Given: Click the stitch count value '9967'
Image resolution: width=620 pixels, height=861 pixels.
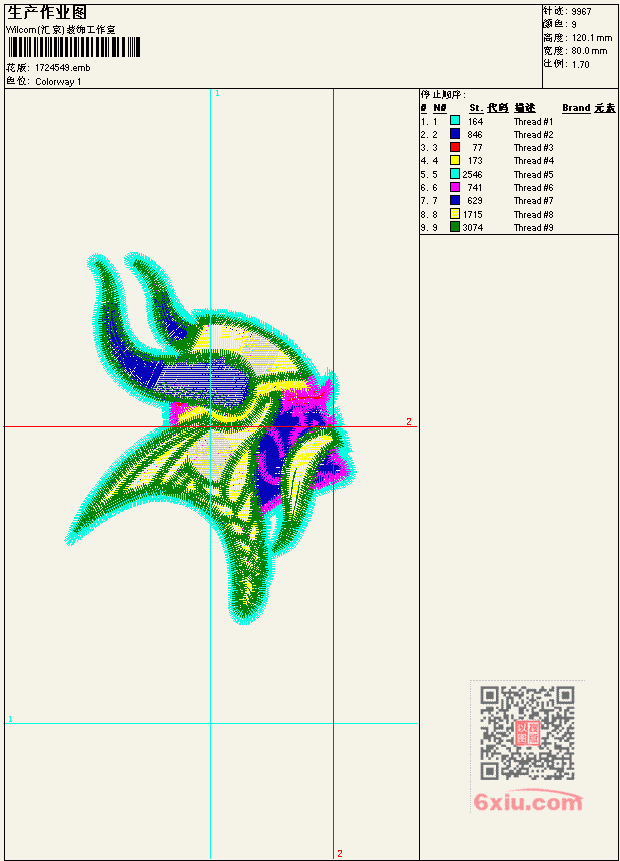Looking at the screenshot, I should [x=582, y=12].
